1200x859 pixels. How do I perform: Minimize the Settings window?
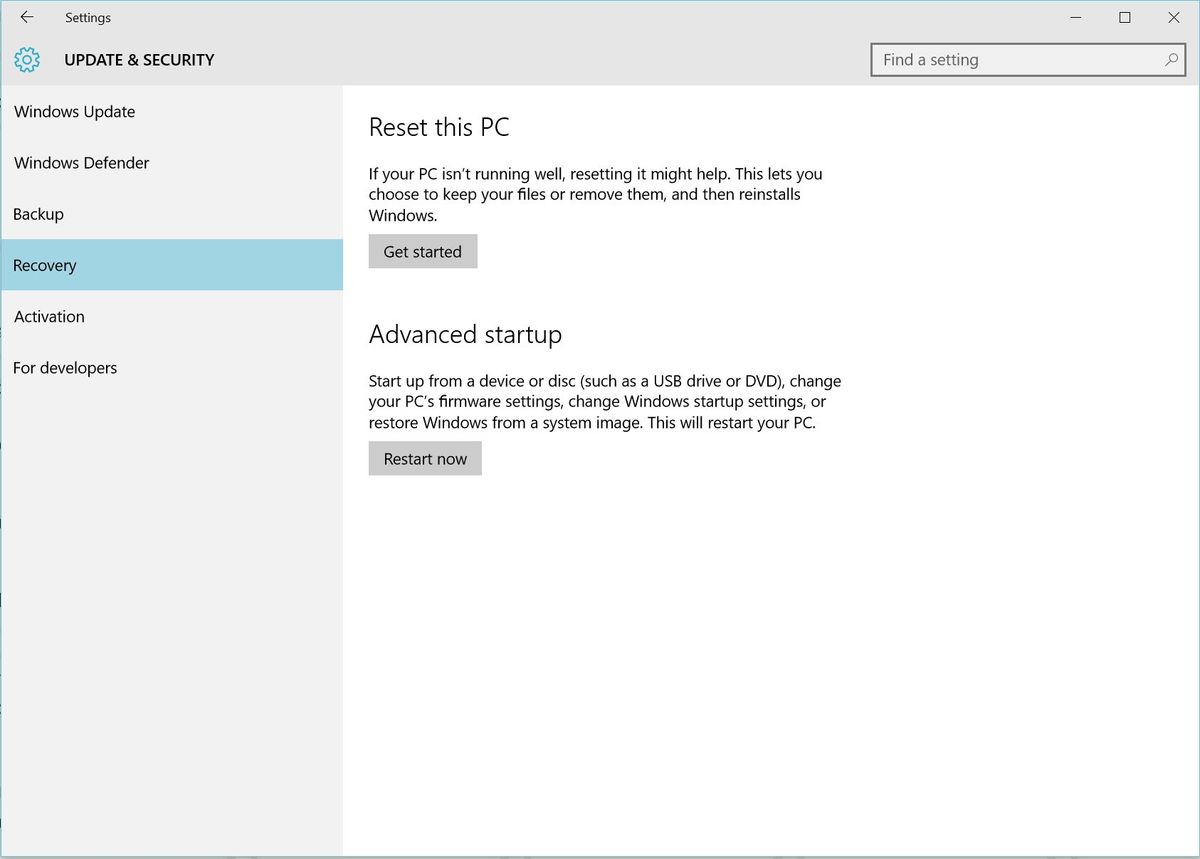pos(1075,17)
